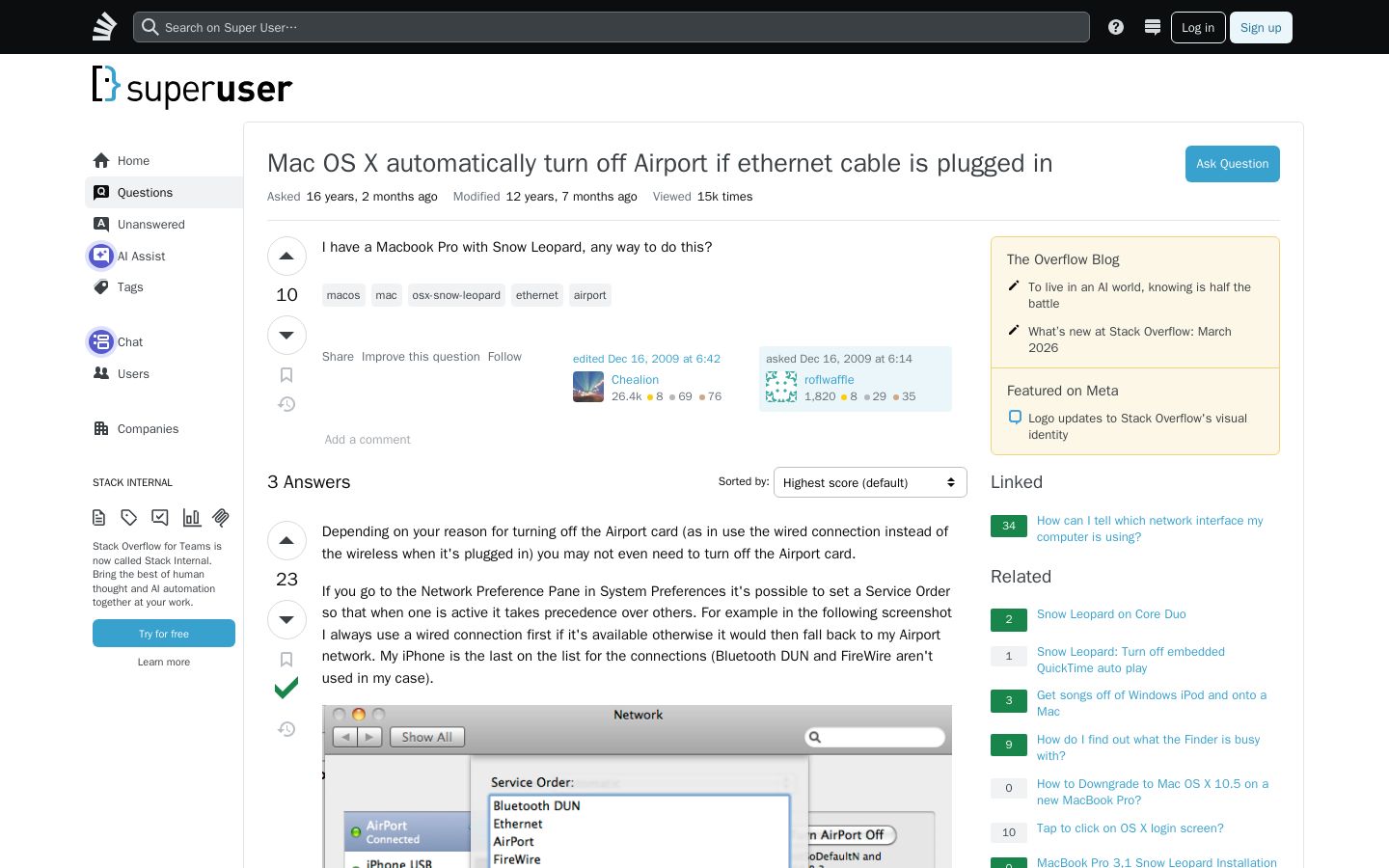
Task: Click the Ask Question button
Action: point(1233,164)
